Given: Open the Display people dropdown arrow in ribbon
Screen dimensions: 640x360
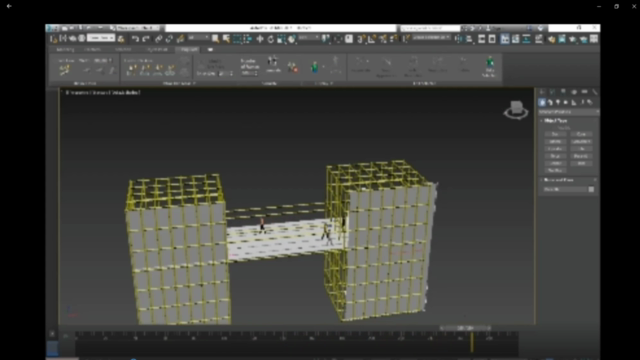Looking at the screenshot, I should [323, 67].
